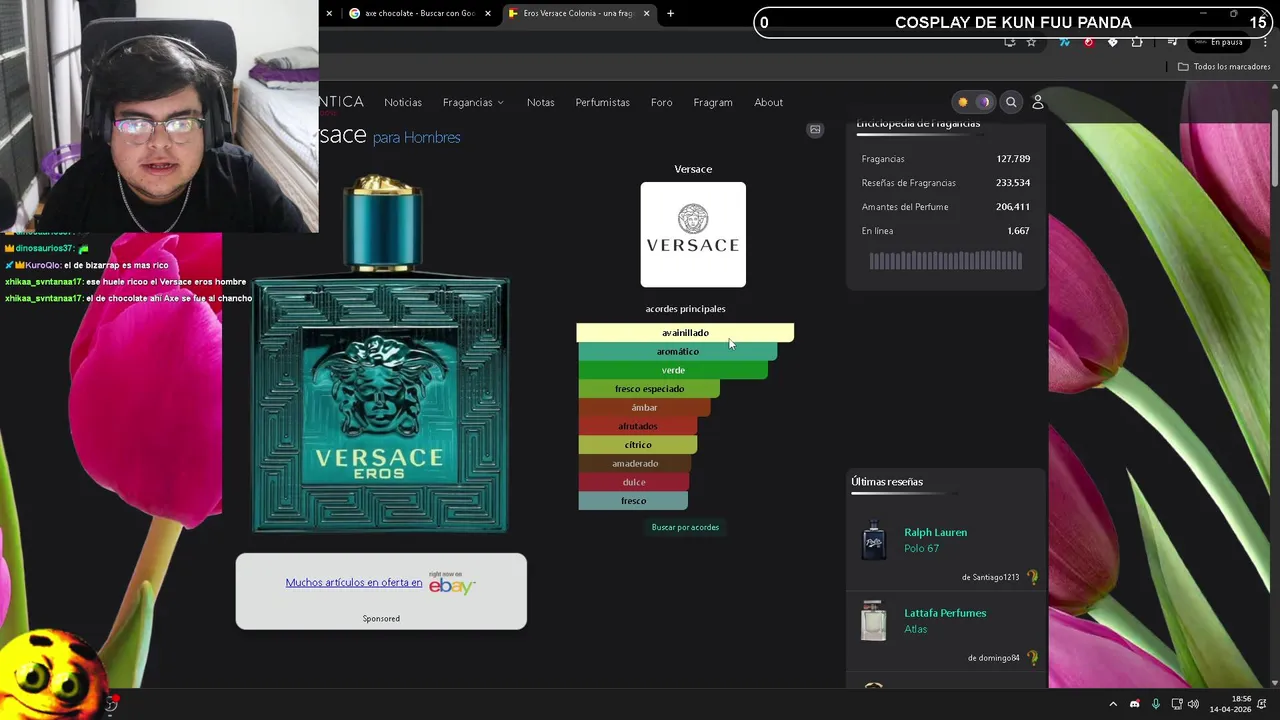This screenshot has height=720, width=1280.
Task: Open the notification bell in taskbar
Action: [1263, 704]
